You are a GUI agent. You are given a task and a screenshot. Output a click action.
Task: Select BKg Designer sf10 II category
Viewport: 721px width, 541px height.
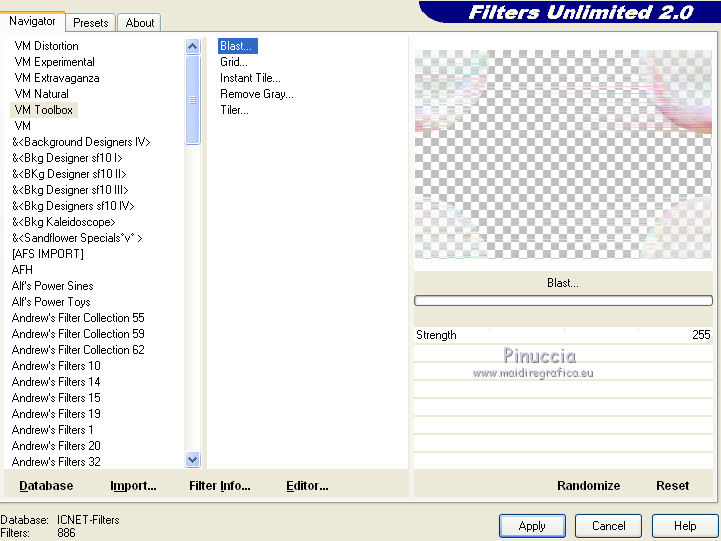click(x=69, y=174)
